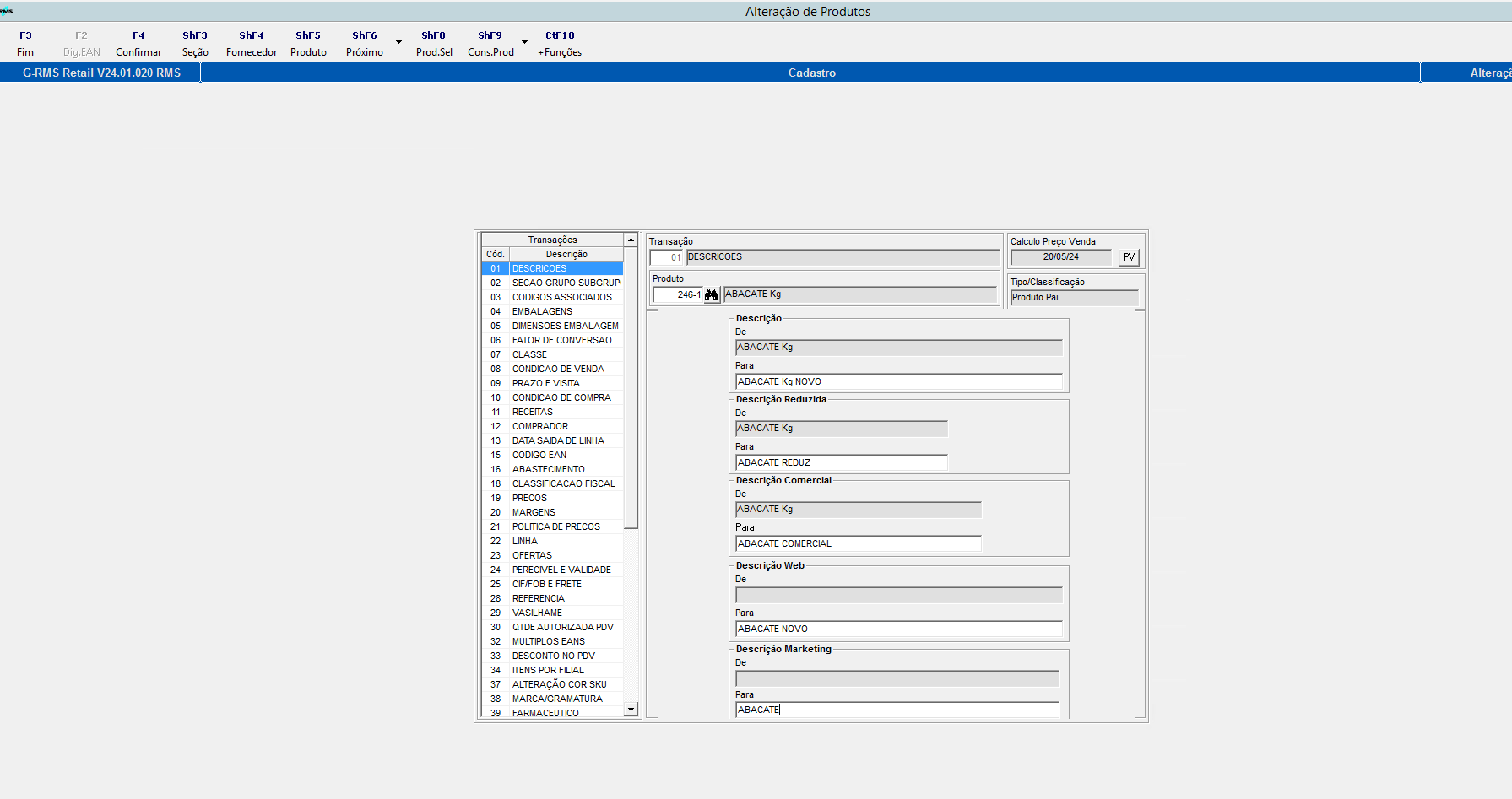Open Produto with the ShF5 function
This screenshot has height=799, width=1512.
(308, 43)
